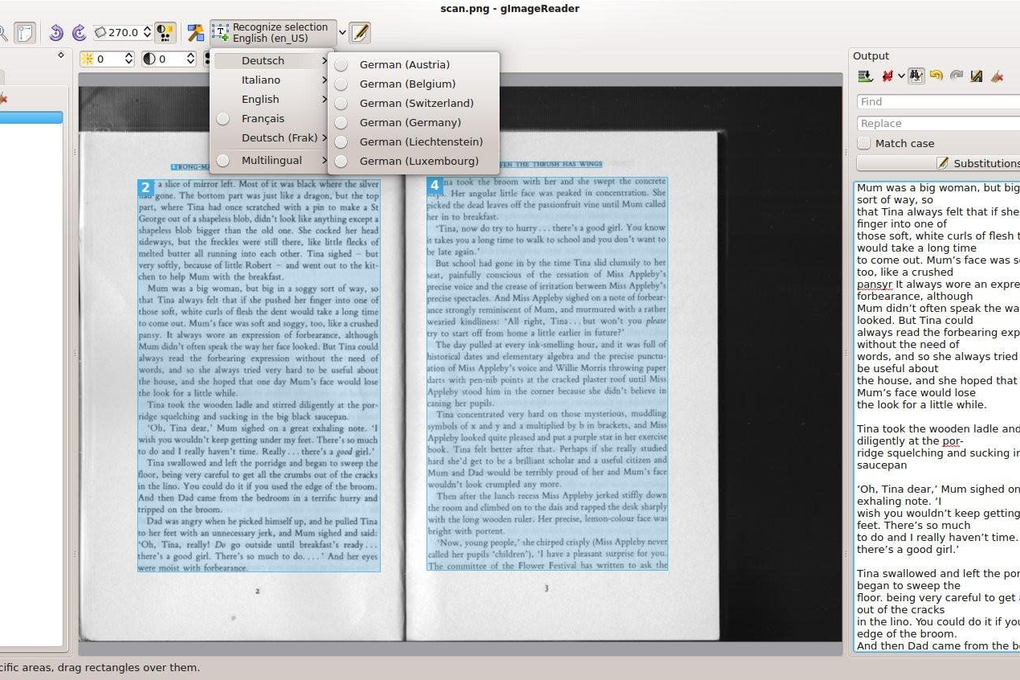Click the contrast half-circle icon
This screenshot has width=1020, height=680.
pos(149,59)
